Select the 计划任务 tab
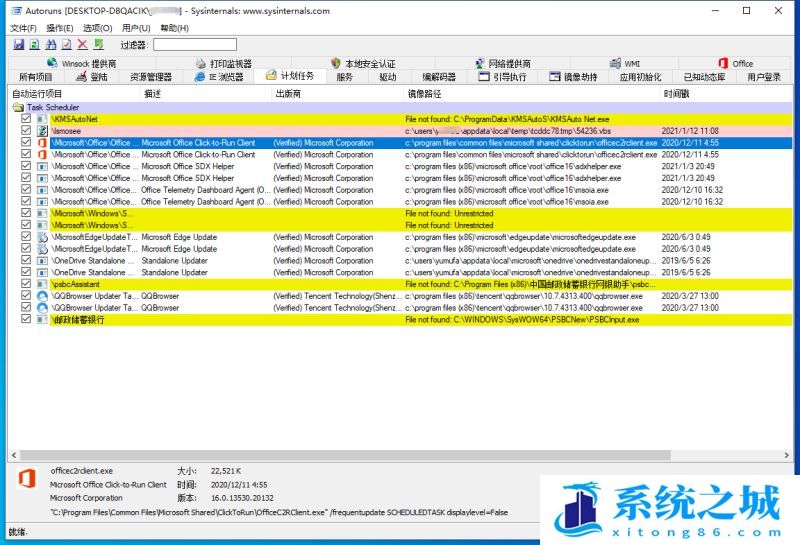800x545 pixels. (290, 76)
